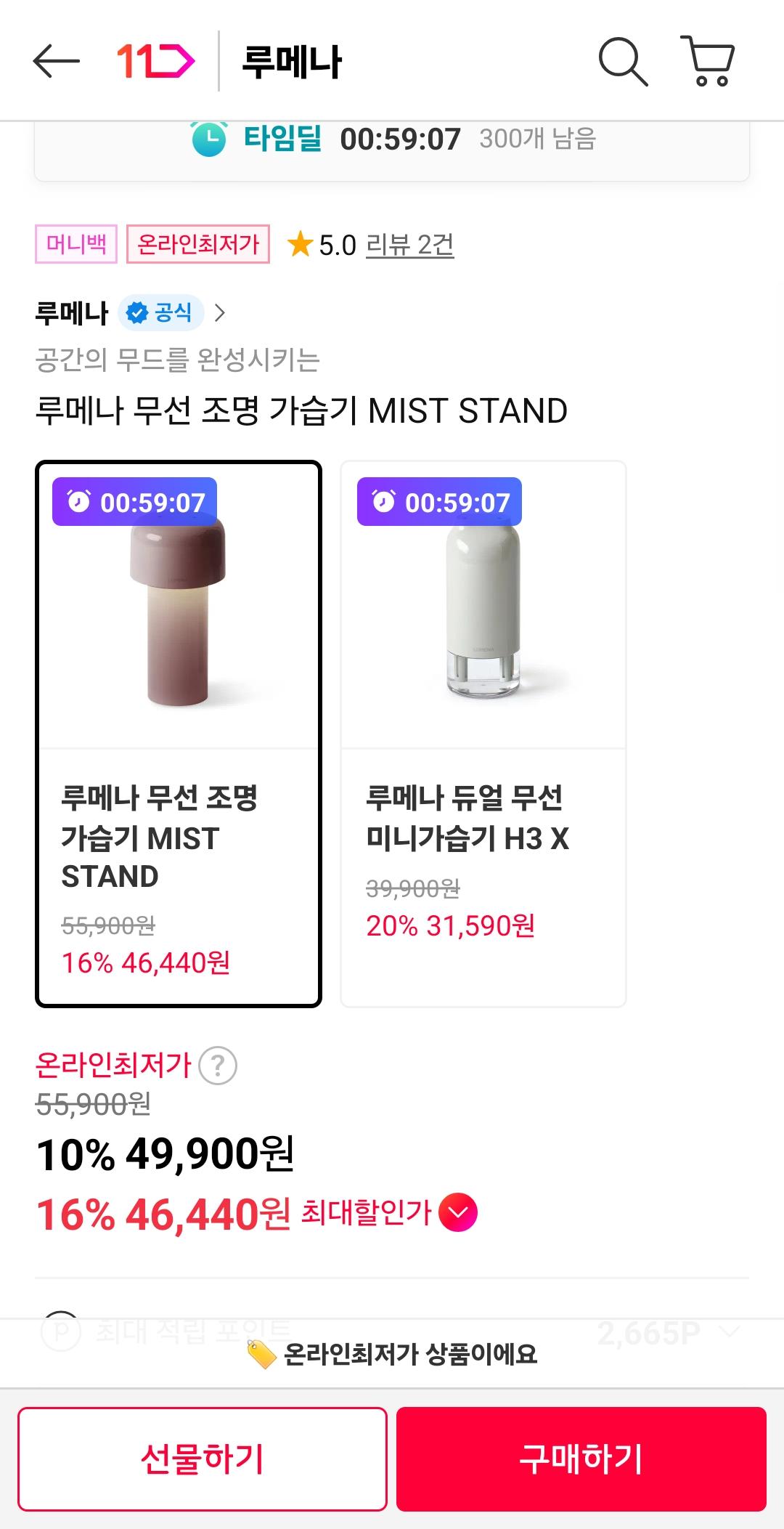Select the 듀얼 무선 미니가습기 H3 X card
The width and height of the screenshot is (784, 1529).
(483, 734)
